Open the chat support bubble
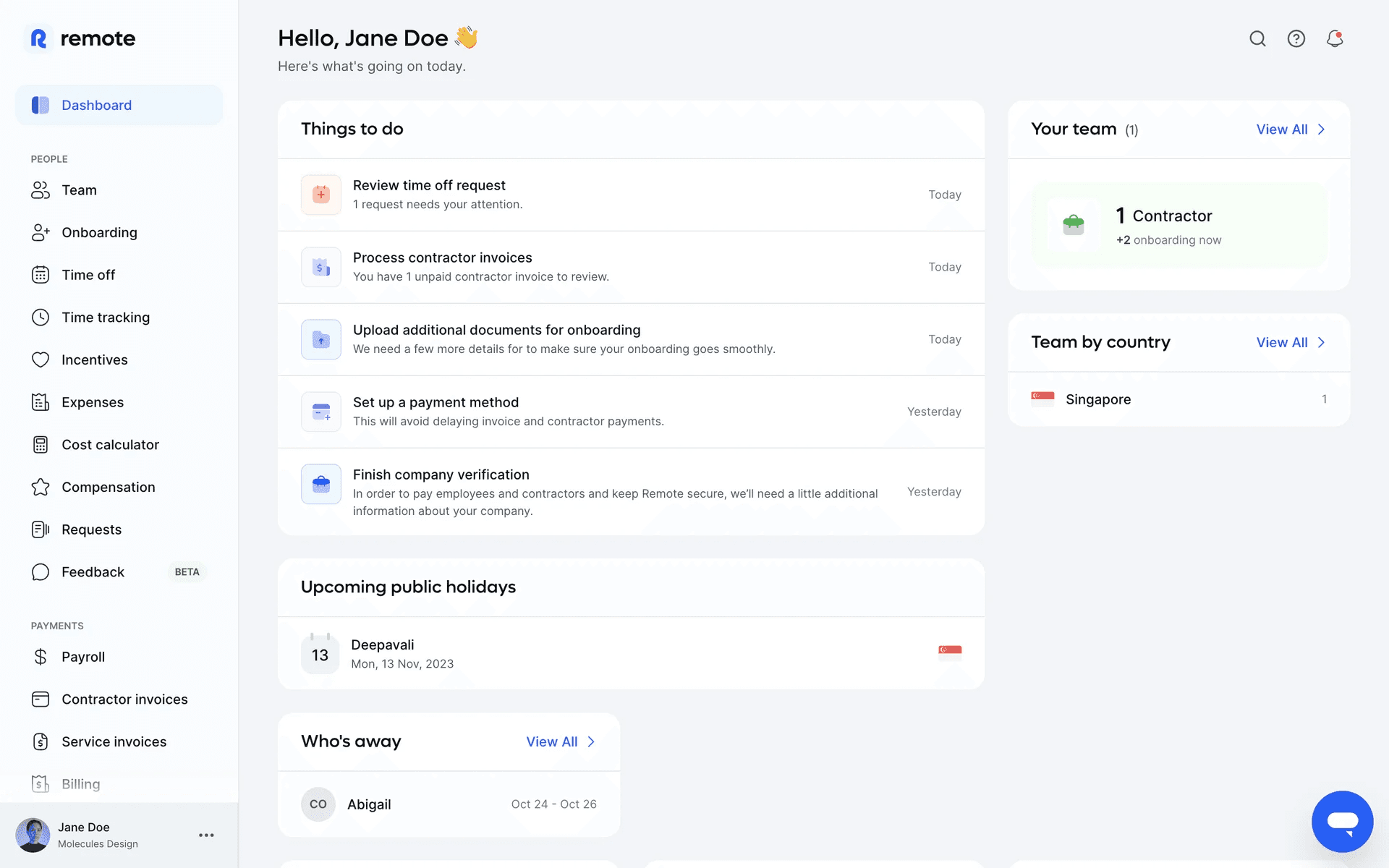The width and height of the screenshot is (1389, 868). 1342,821
